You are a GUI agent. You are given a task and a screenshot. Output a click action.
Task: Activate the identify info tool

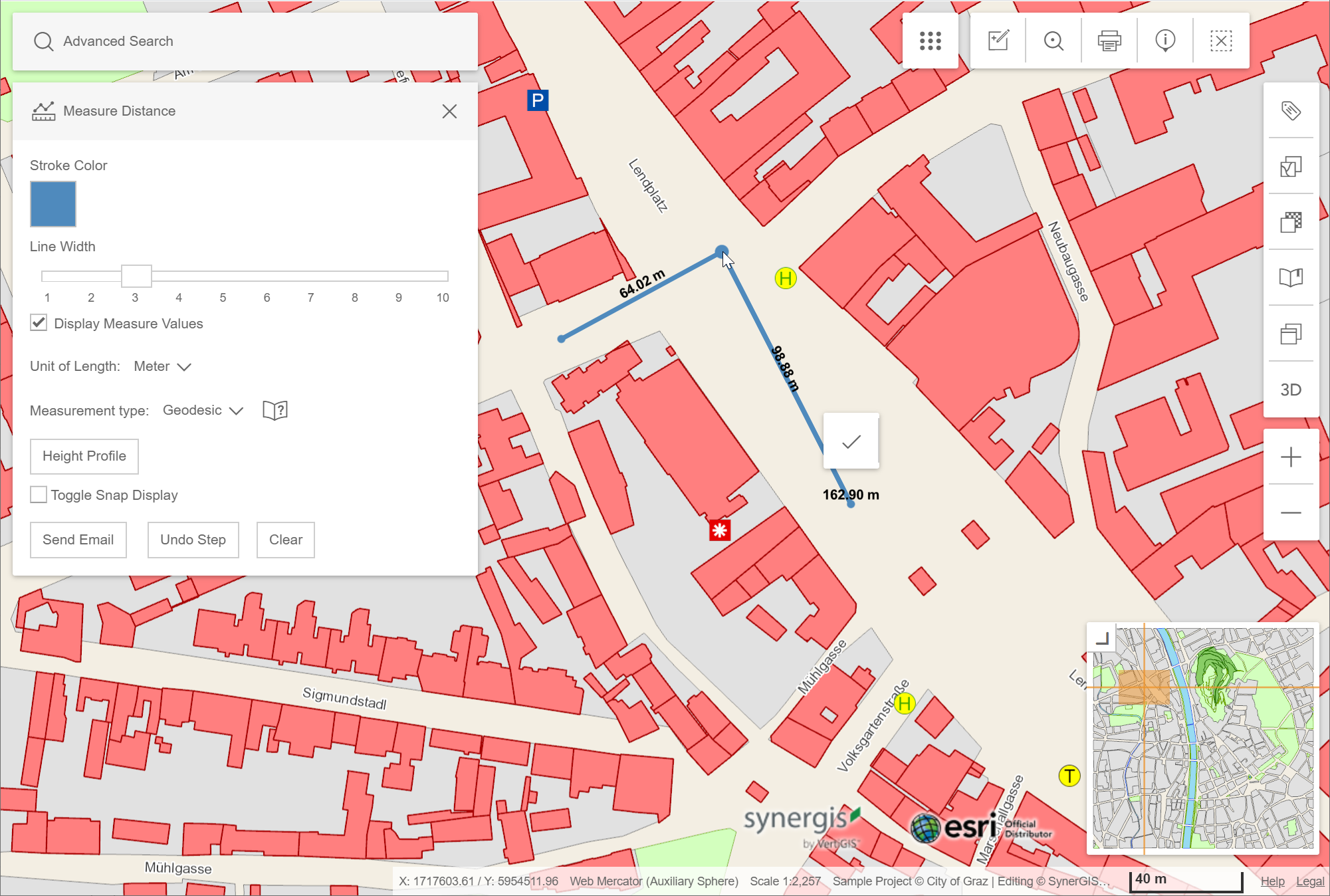pyautogui.click(x=1164, y=41)
